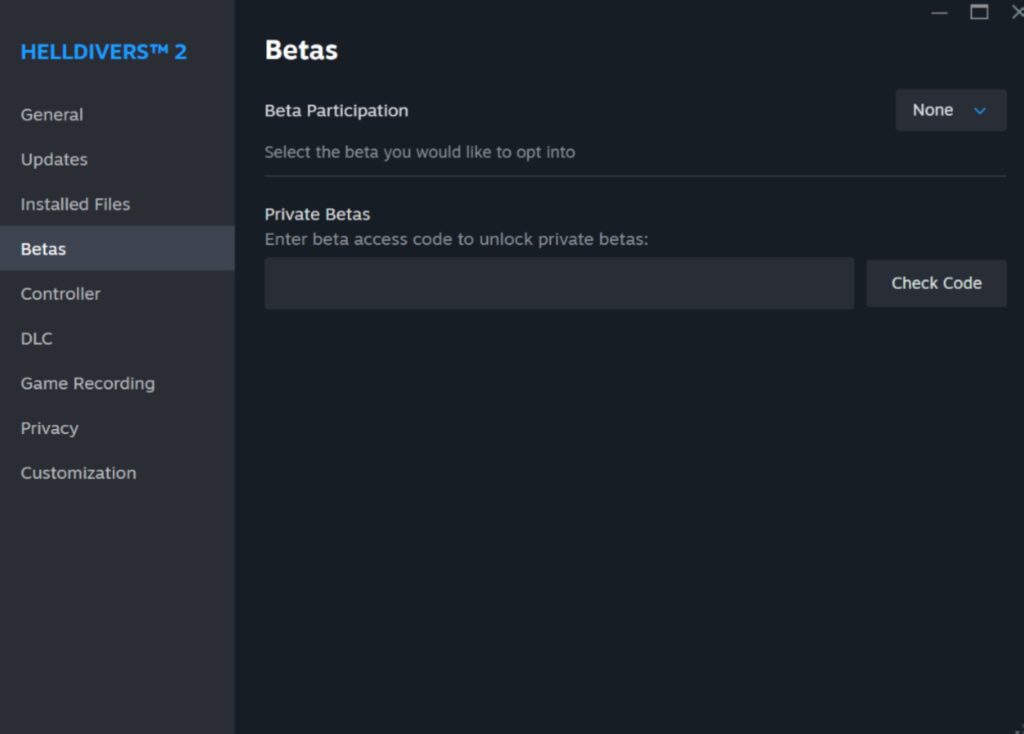Select the Customization section
The width and height of the screenshot is (1024, 734).
(78, 472)
